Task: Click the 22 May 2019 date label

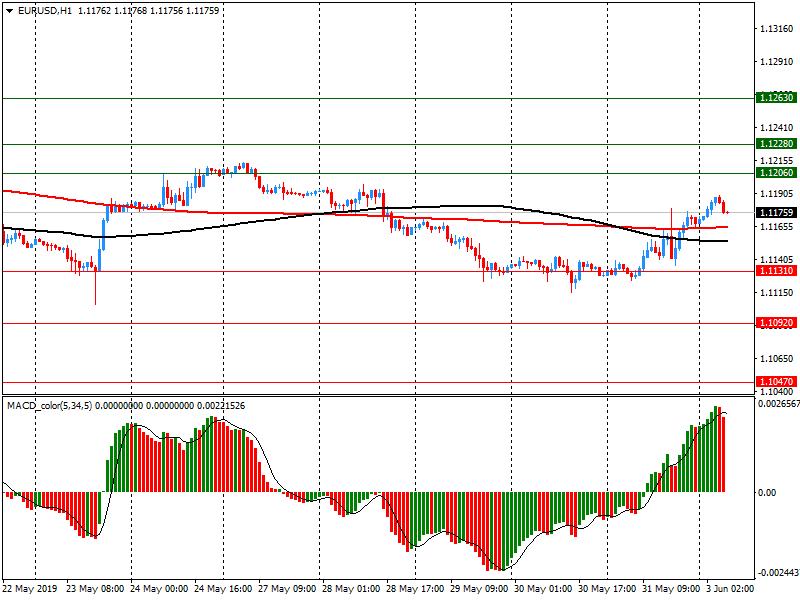Action: [29, 589]
